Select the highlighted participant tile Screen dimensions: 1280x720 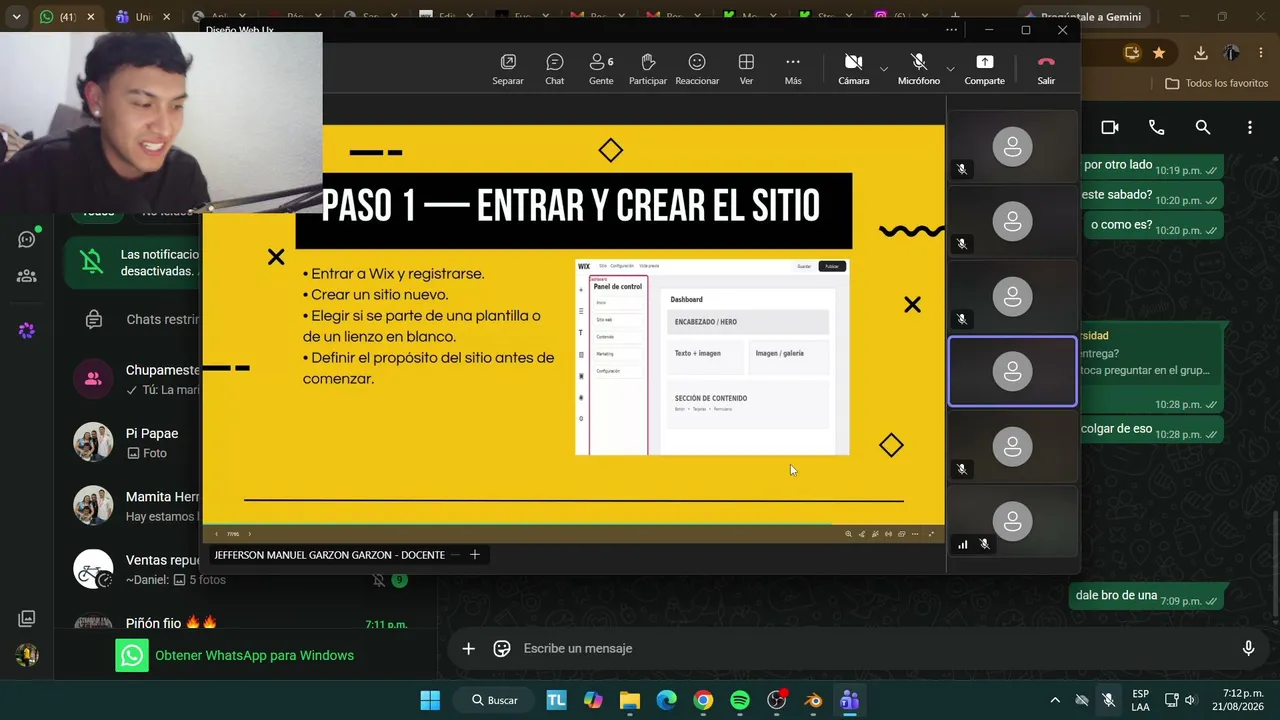1012,371
